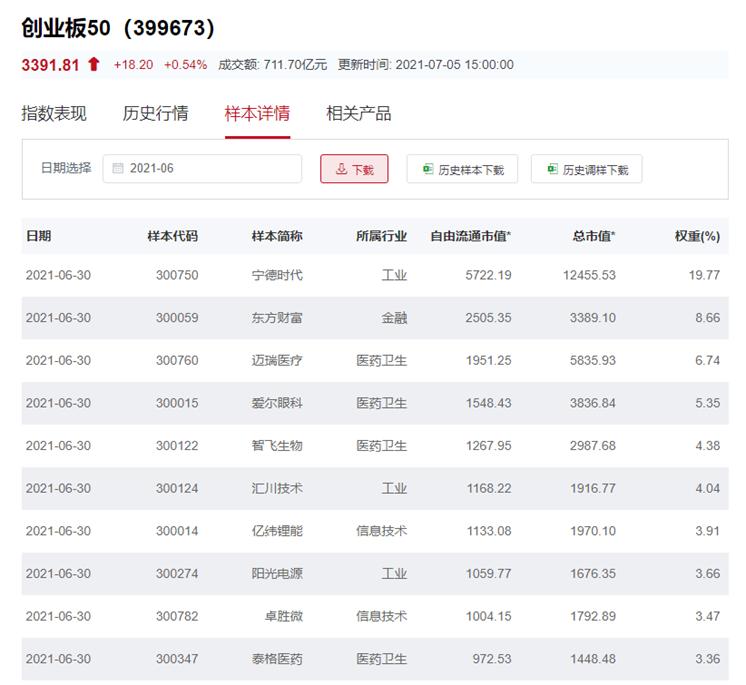This screenshot has width=746, height=685.
Task: Click 信息技术 in the 亿纬锂能 row
Action: tap(382, 531)
